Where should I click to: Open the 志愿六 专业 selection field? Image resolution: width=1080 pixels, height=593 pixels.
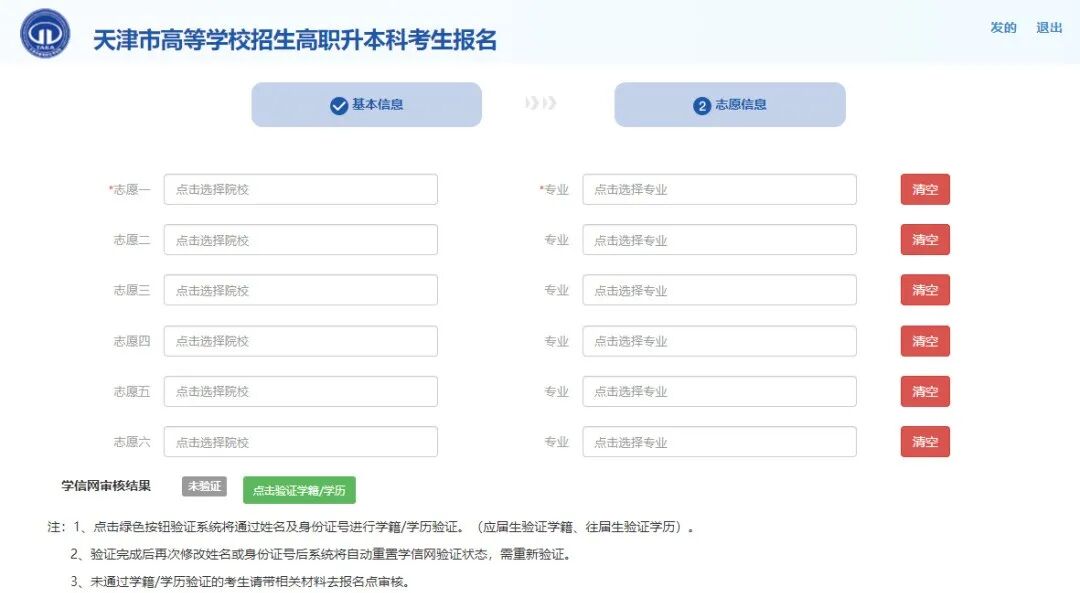(x=719, y=441)
